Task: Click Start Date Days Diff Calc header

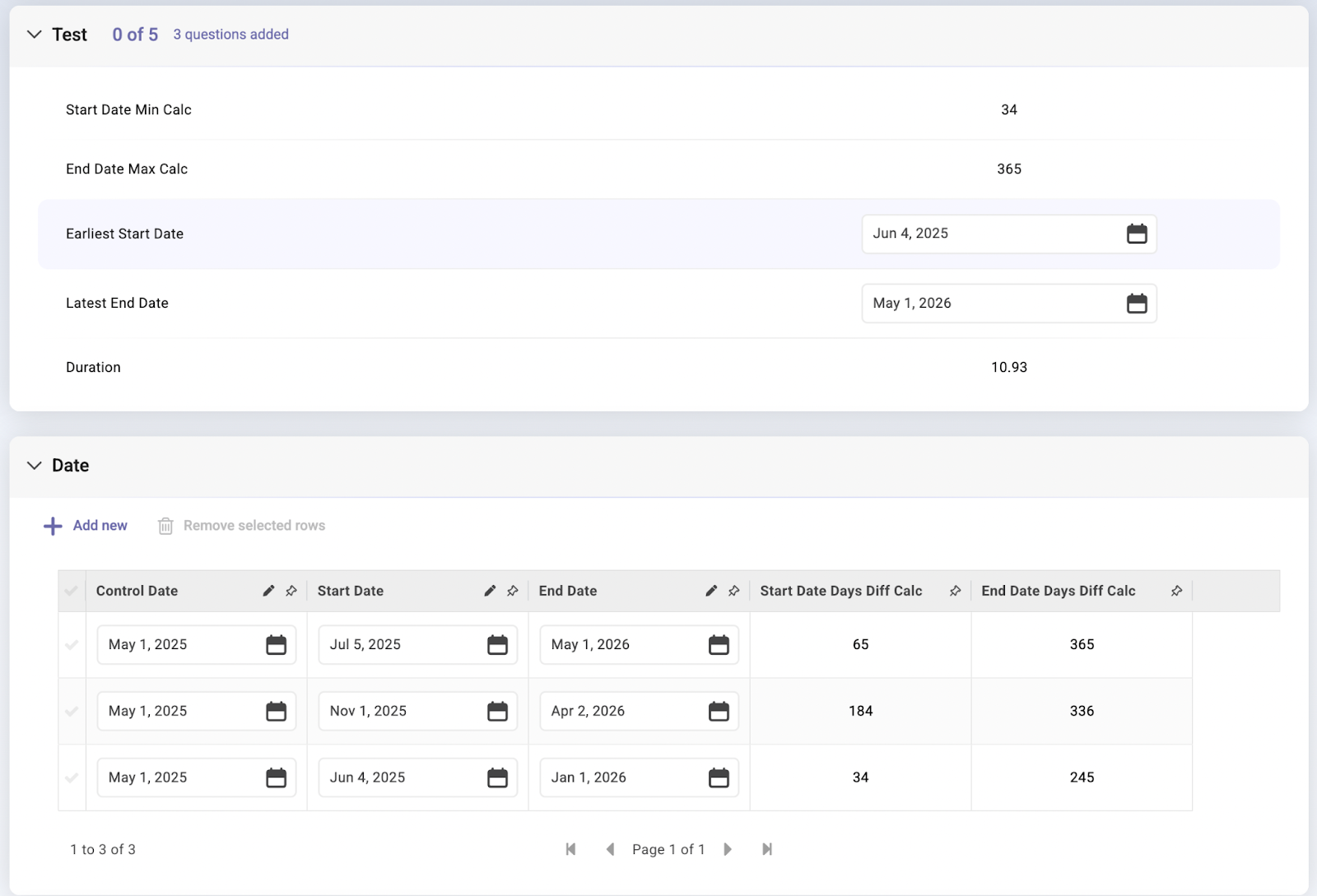Action: point(841,591)
